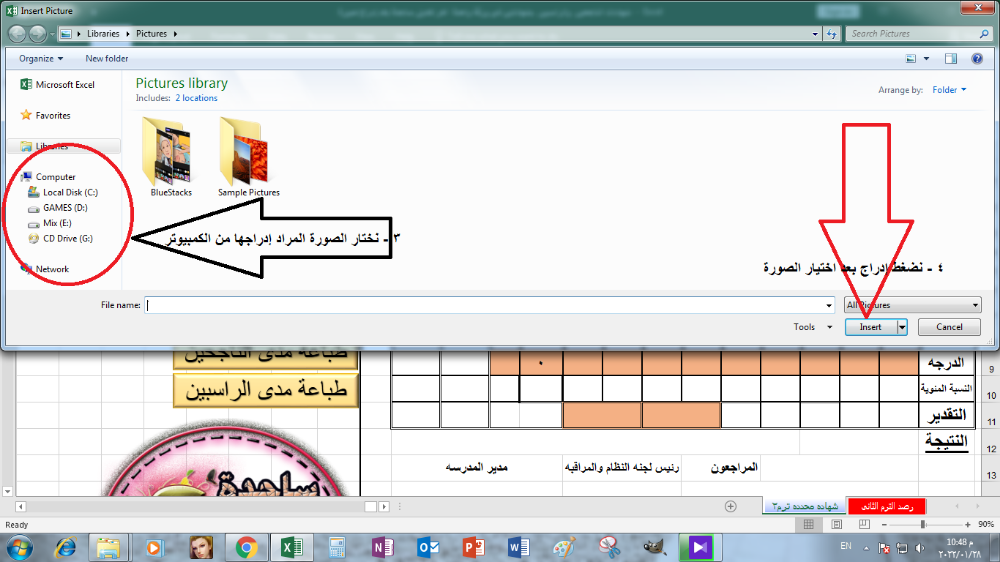Image resolution: width=1000 pixels, height=562 pixels.
Task: Add a new sheet with the plus icon
Action: [731, 507]
